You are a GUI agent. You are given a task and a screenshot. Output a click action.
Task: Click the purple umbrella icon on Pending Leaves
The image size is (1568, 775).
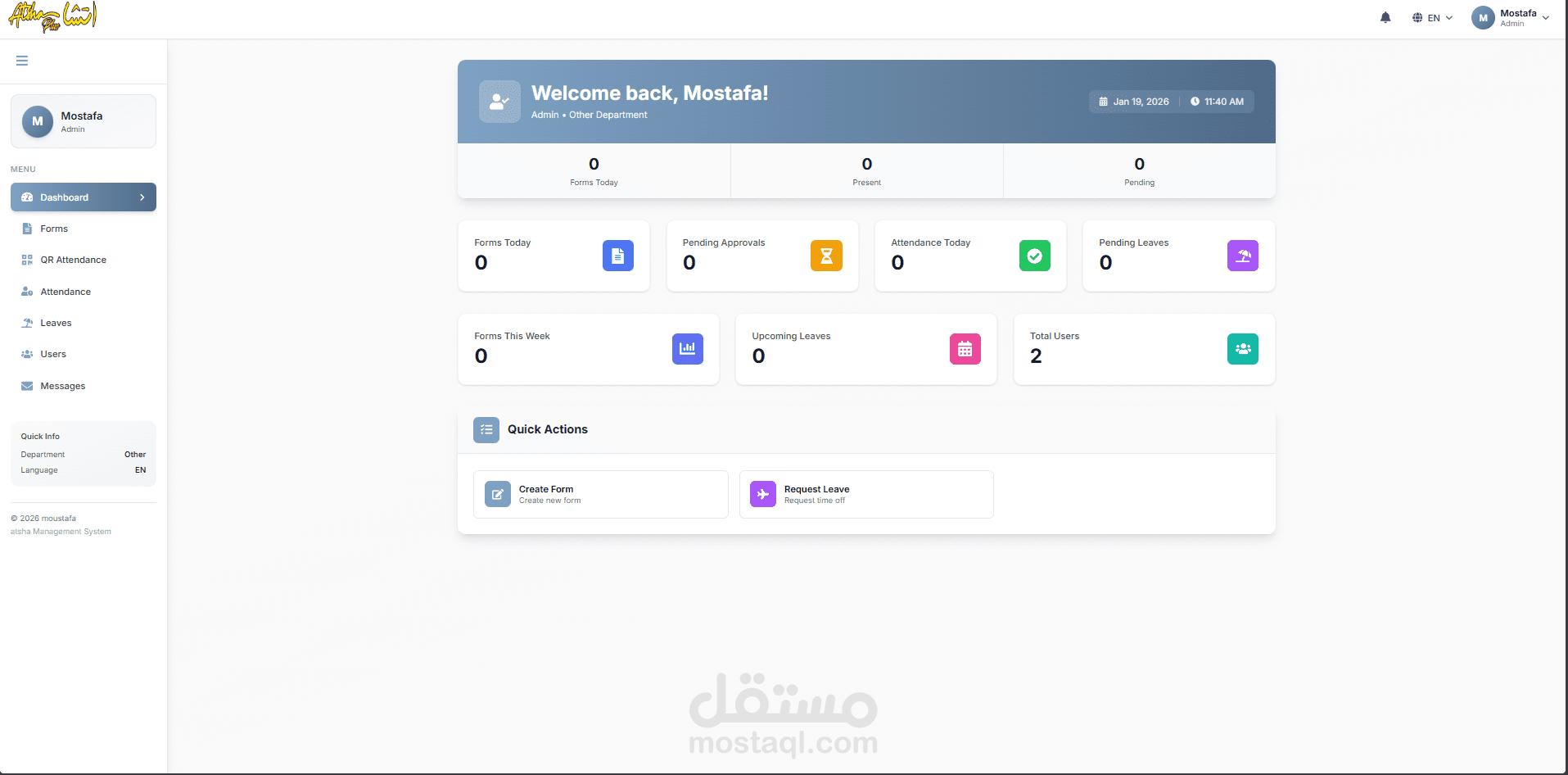pos(1243,256)
